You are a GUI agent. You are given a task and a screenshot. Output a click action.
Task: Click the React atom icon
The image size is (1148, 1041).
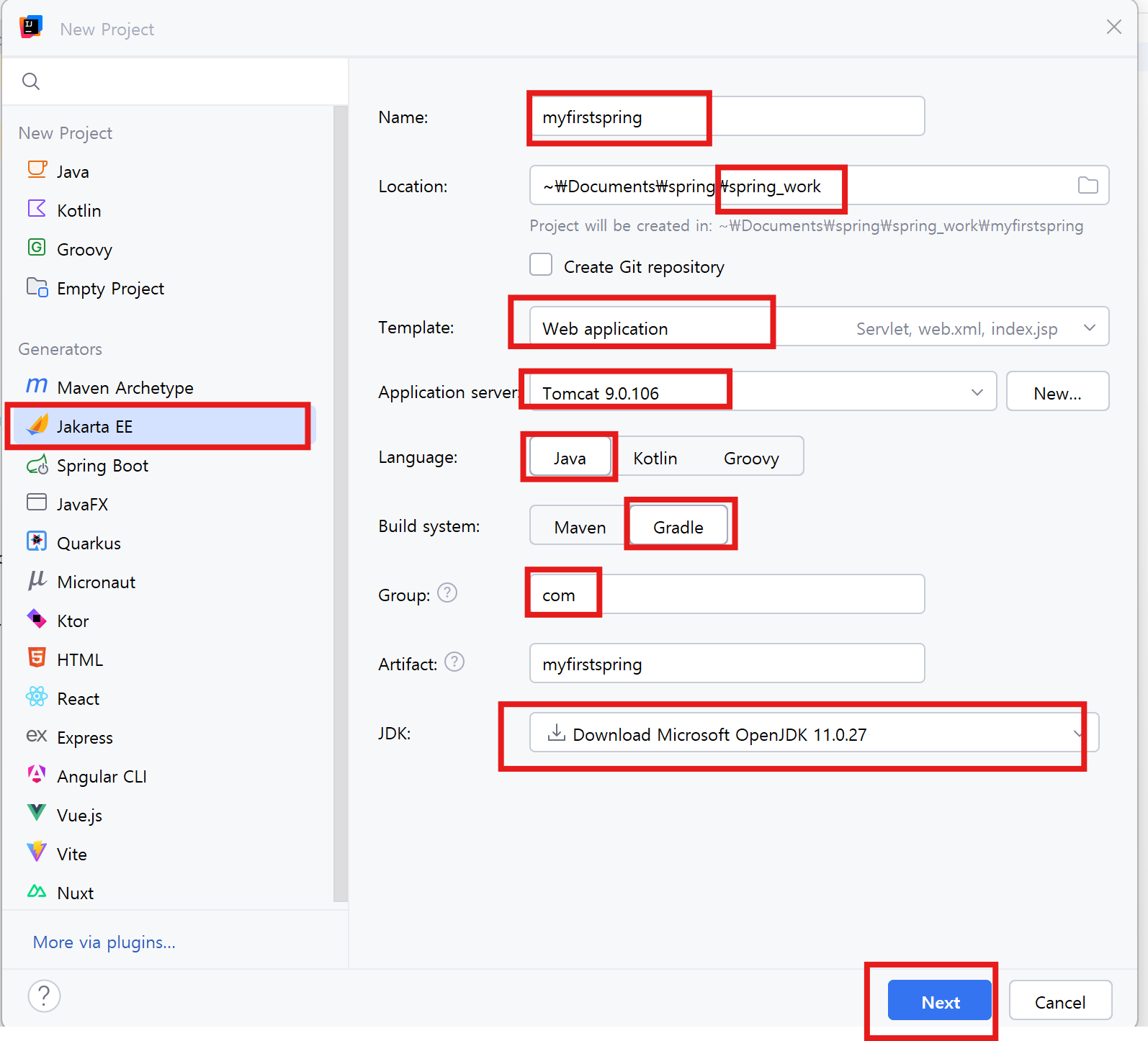pyautogui.click(x=37, y=697)
